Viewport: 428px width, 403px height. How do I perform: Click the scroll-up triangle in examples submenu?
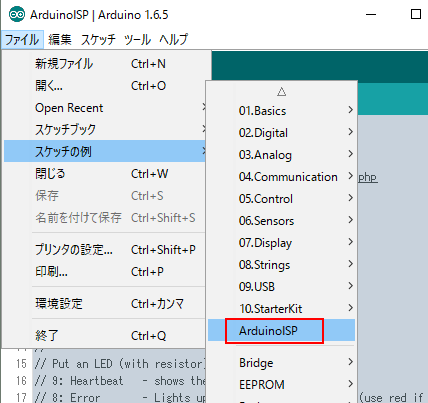tap(281, 91)
